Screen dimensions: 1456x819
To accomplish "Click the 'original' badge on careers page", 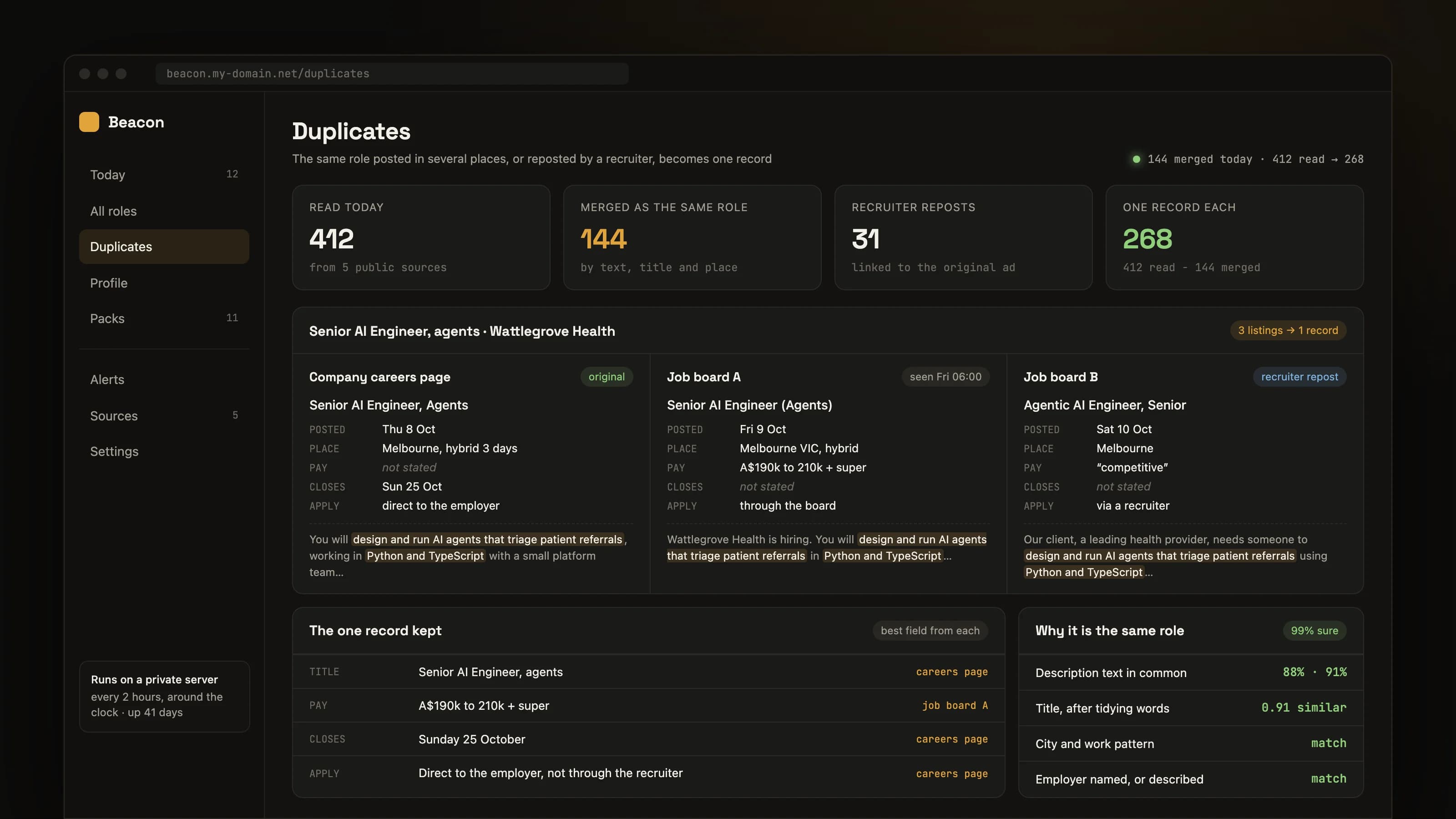I will tap(607, 376).
